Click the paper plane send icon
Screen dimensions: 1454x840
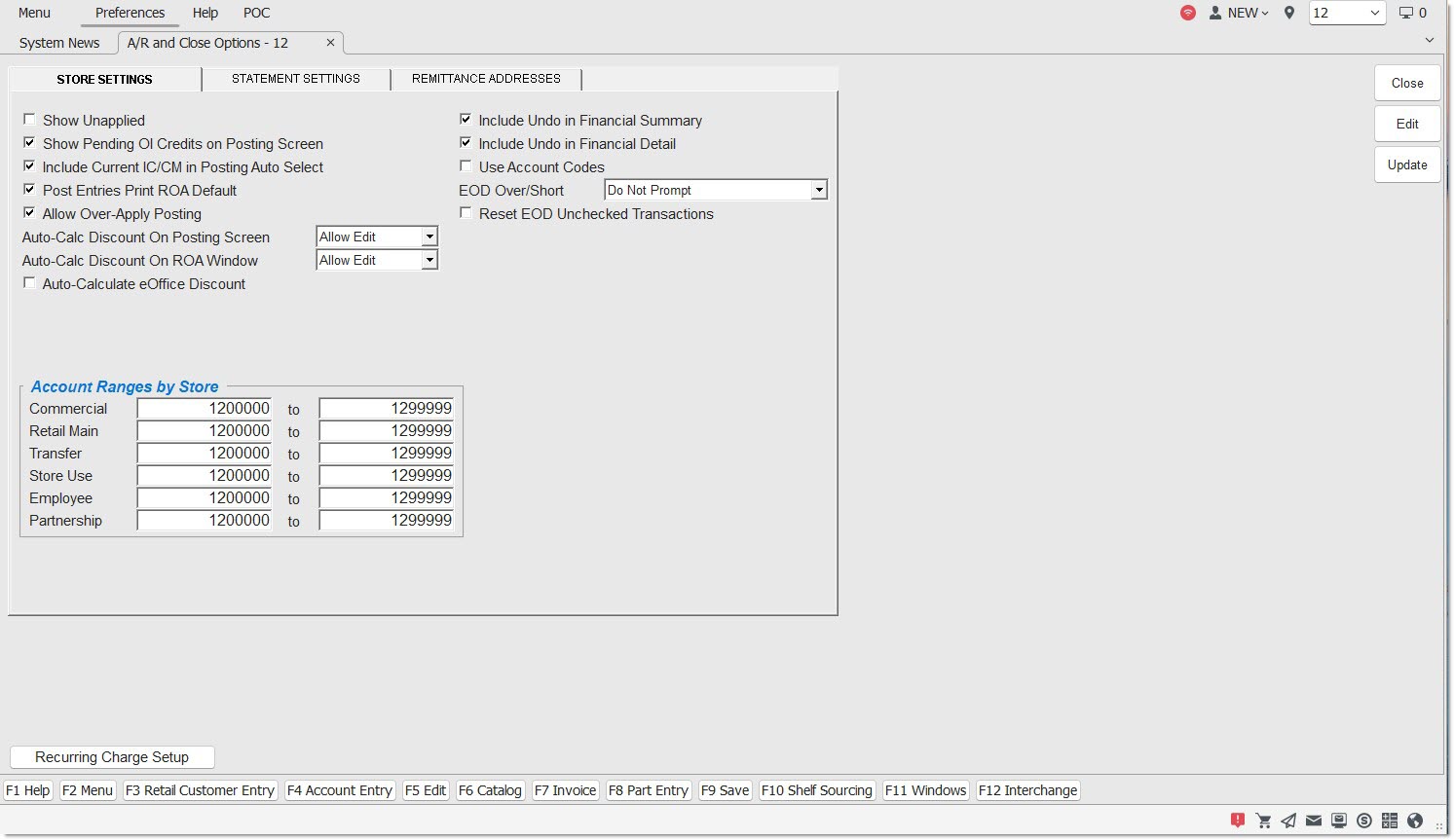pos(1288,821)
